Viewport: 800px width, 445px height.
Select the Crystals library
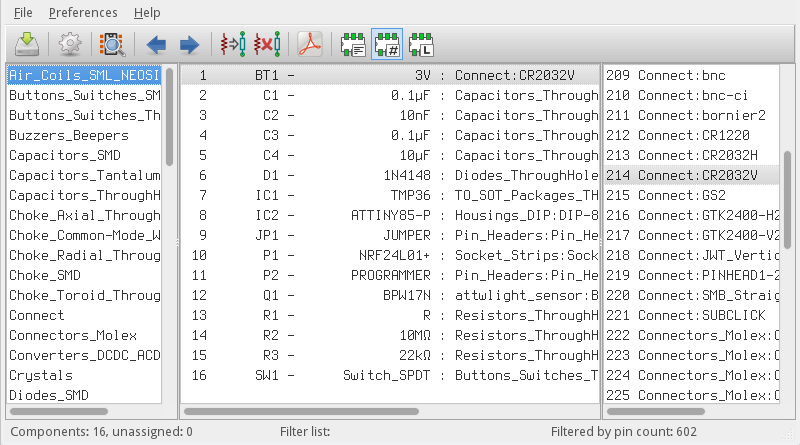tap(84, 376)
